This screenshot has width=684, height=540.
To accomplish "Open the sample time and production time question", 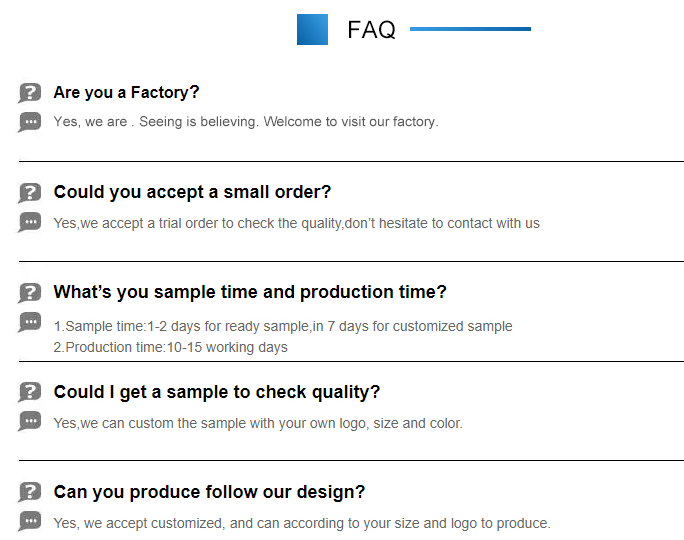I will (250, 292).
